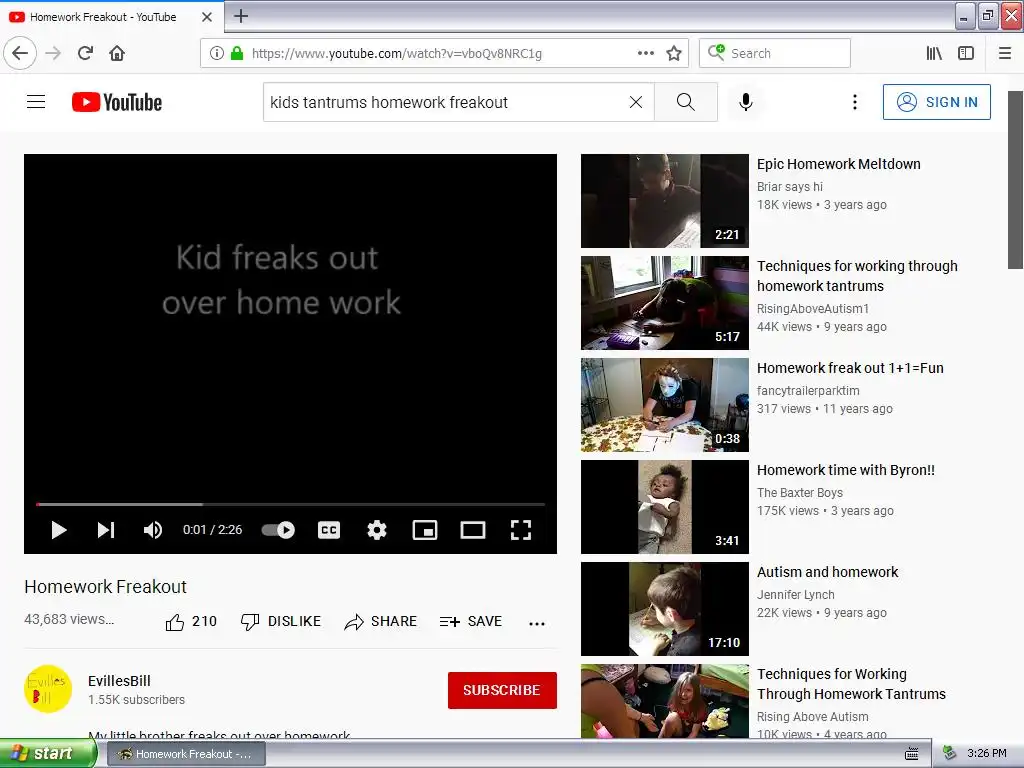Visit the Briar says hi channel

(790, 187)
